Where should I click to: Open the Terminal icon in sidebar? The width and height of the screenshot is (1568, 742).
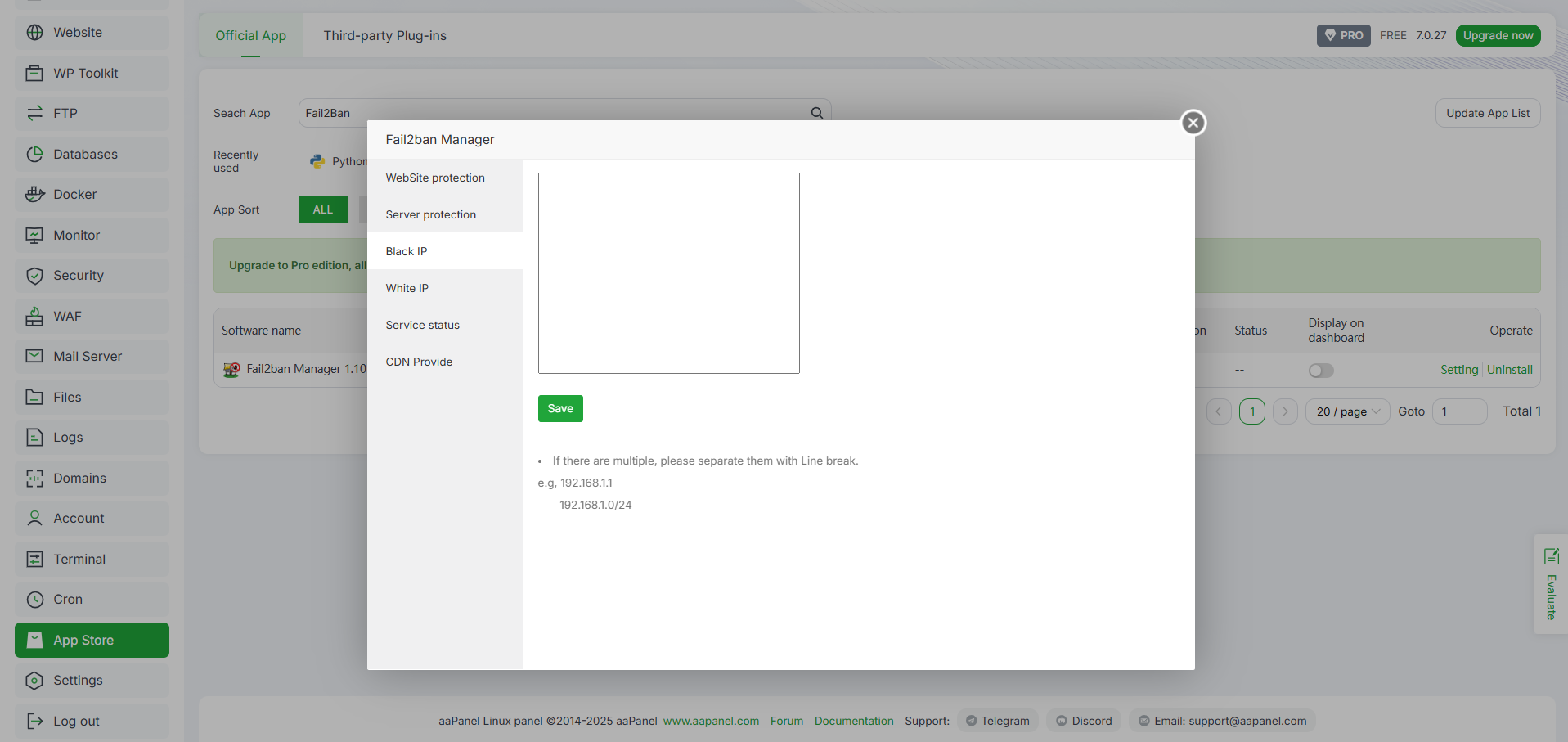click(x=34, y=559)
